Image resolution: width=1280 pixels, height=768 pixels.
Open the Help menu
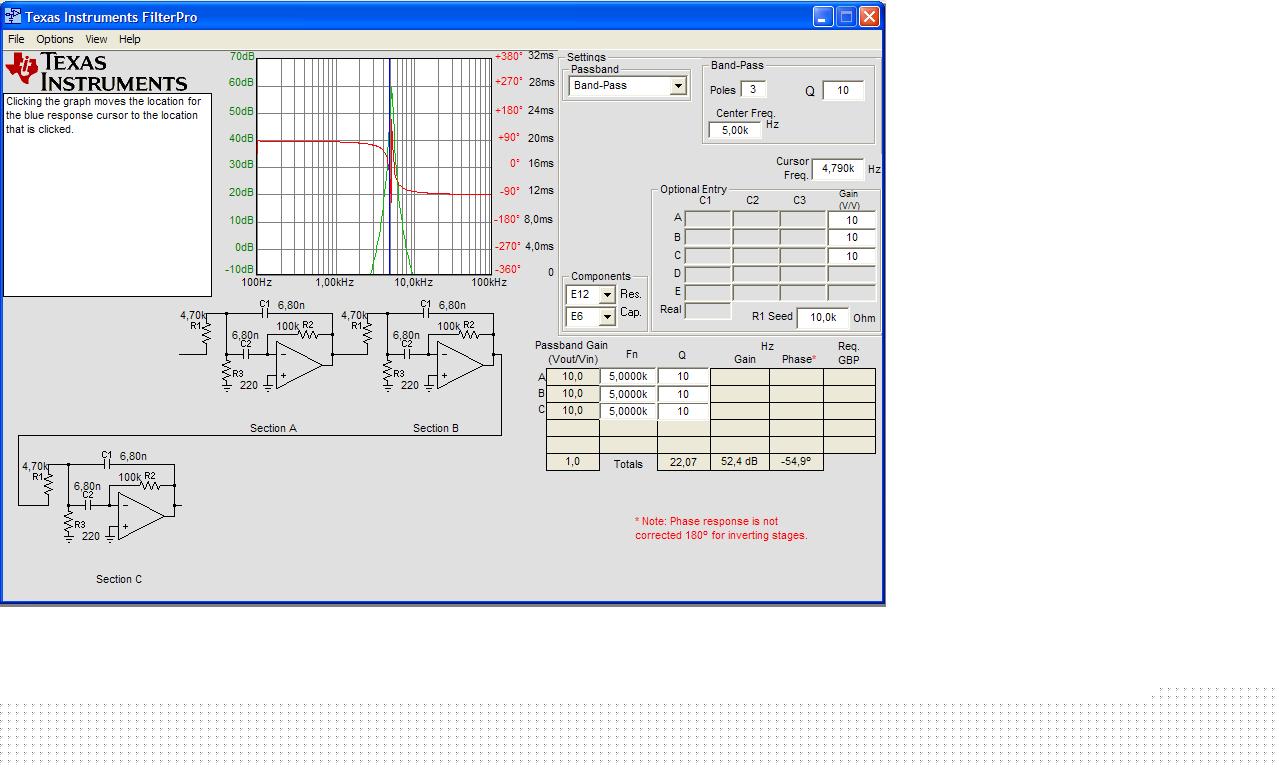[130, 39]
